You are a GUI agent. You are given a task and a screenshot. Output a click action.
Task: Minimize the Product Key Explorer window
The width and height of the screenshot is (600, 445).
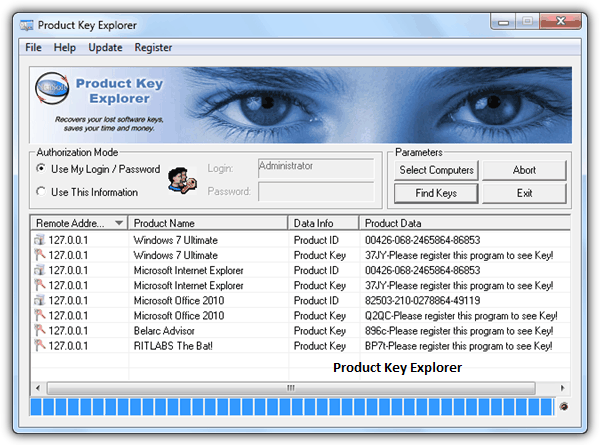coord(503,21)
